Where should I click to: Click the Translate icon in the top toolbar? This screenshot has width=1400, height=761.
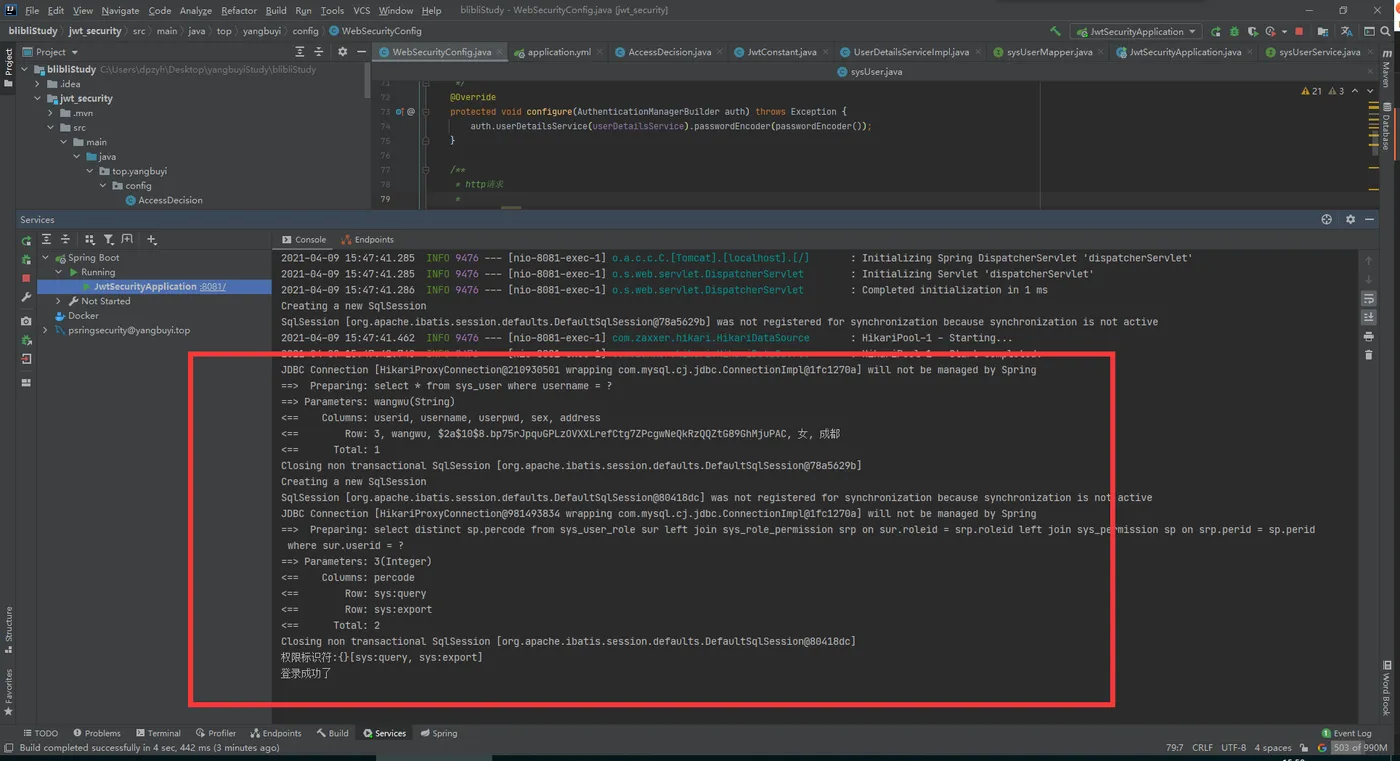point(1346,32)
